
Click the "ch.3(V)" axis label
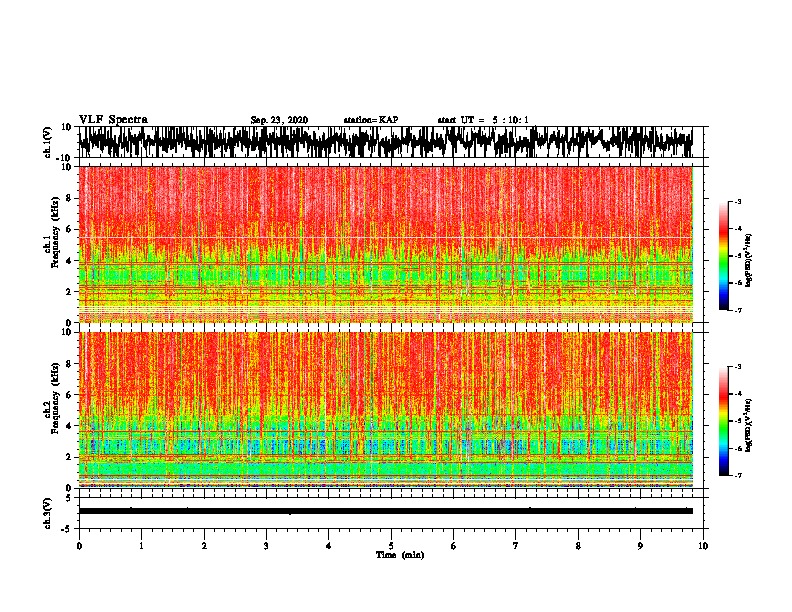click(x=48, y=513)
